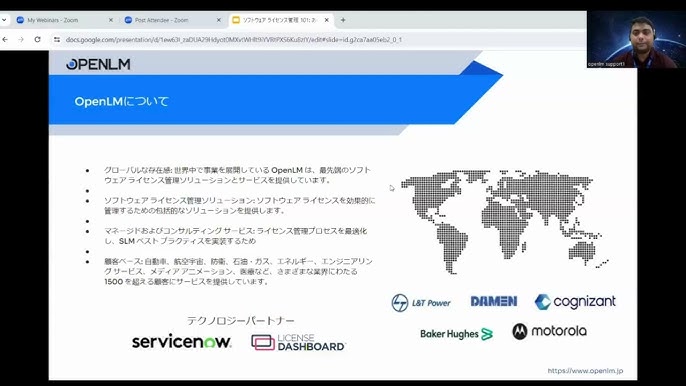Close the My Webinars - Zoom tab

(111, 20)
